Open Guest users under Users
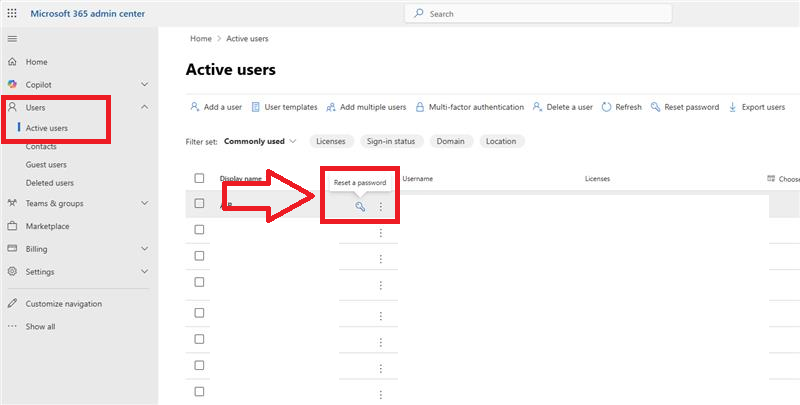 (x=46, y=165)
